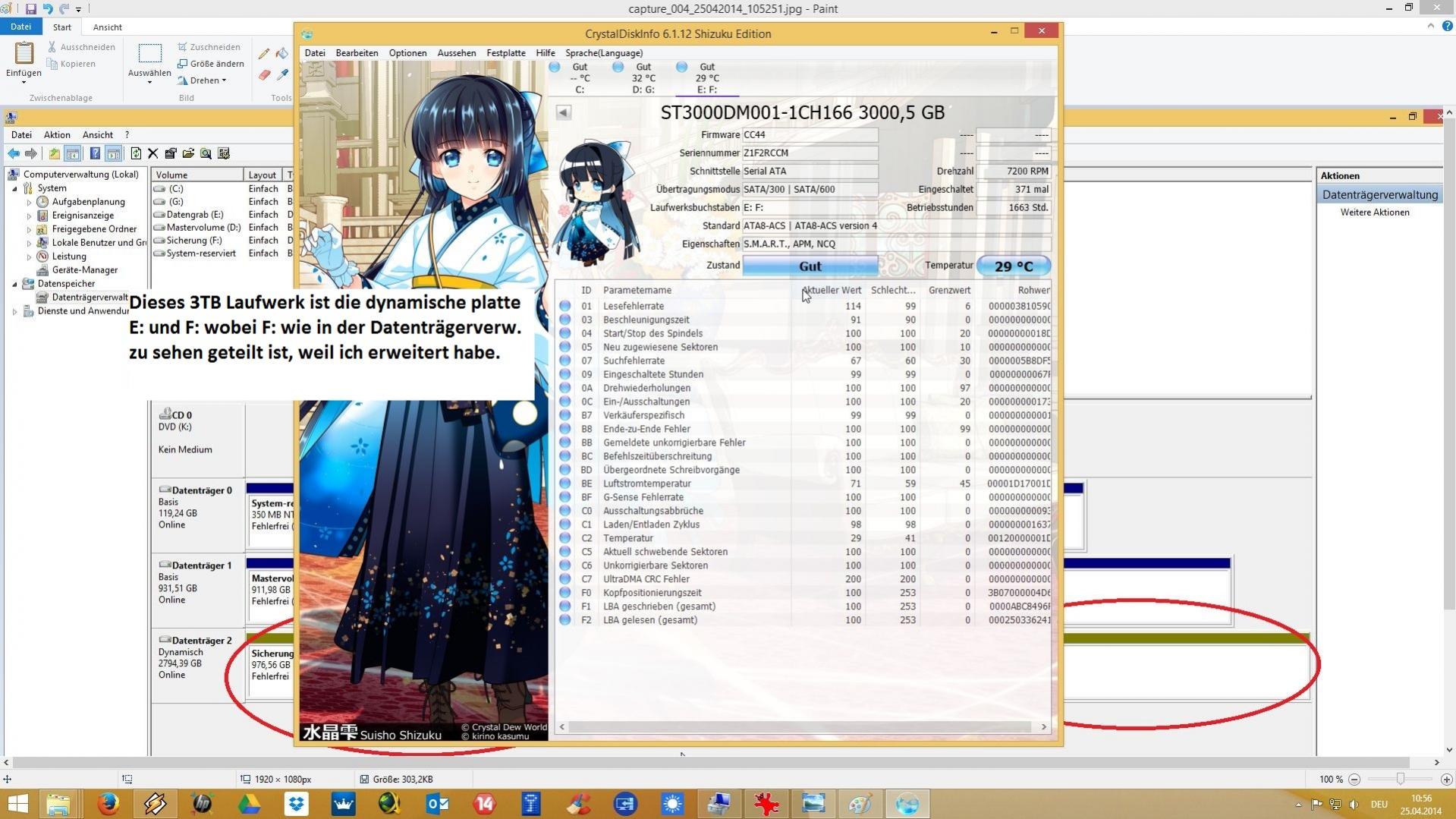Click the back arrow in Computerverwaltung toolbar
The image size is (1456, 819).
point(14,154)
